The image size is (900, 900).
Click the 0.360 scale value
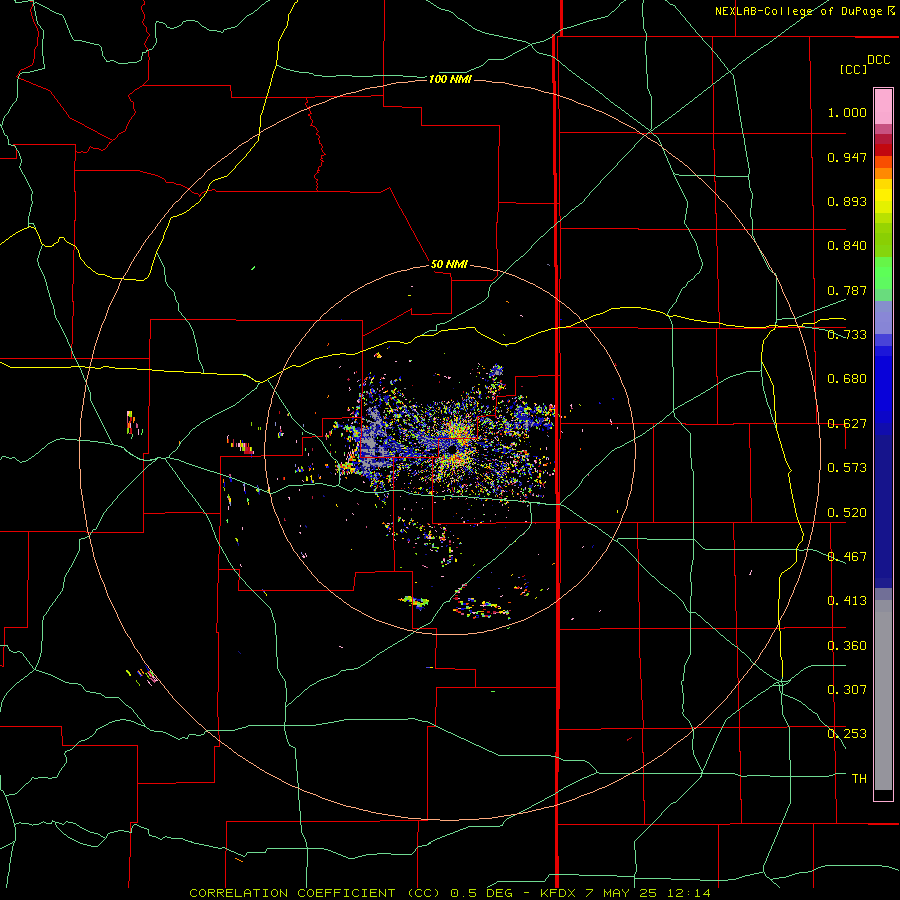(847, 646)
